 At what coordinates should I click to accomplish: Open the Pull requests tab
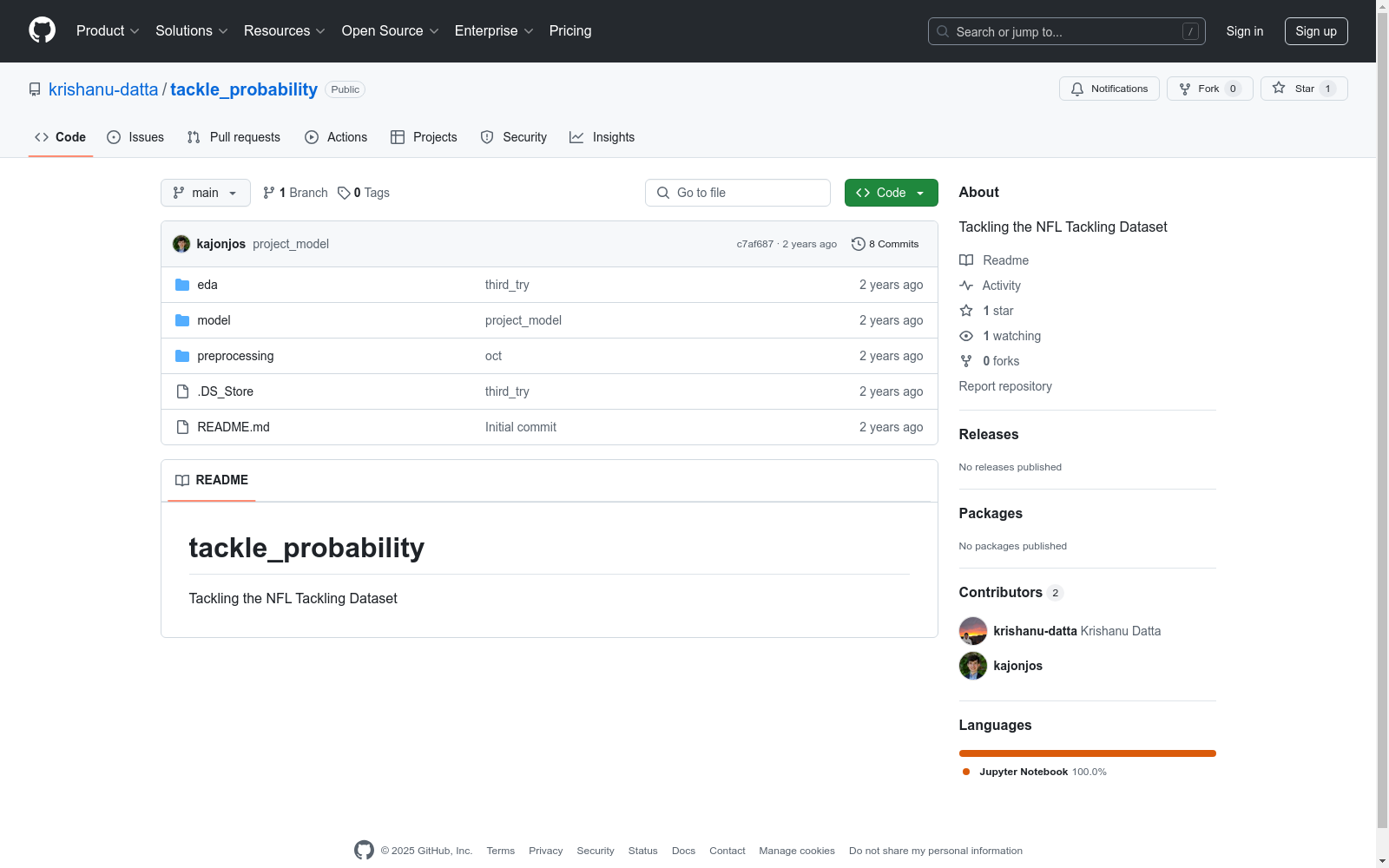234,137
